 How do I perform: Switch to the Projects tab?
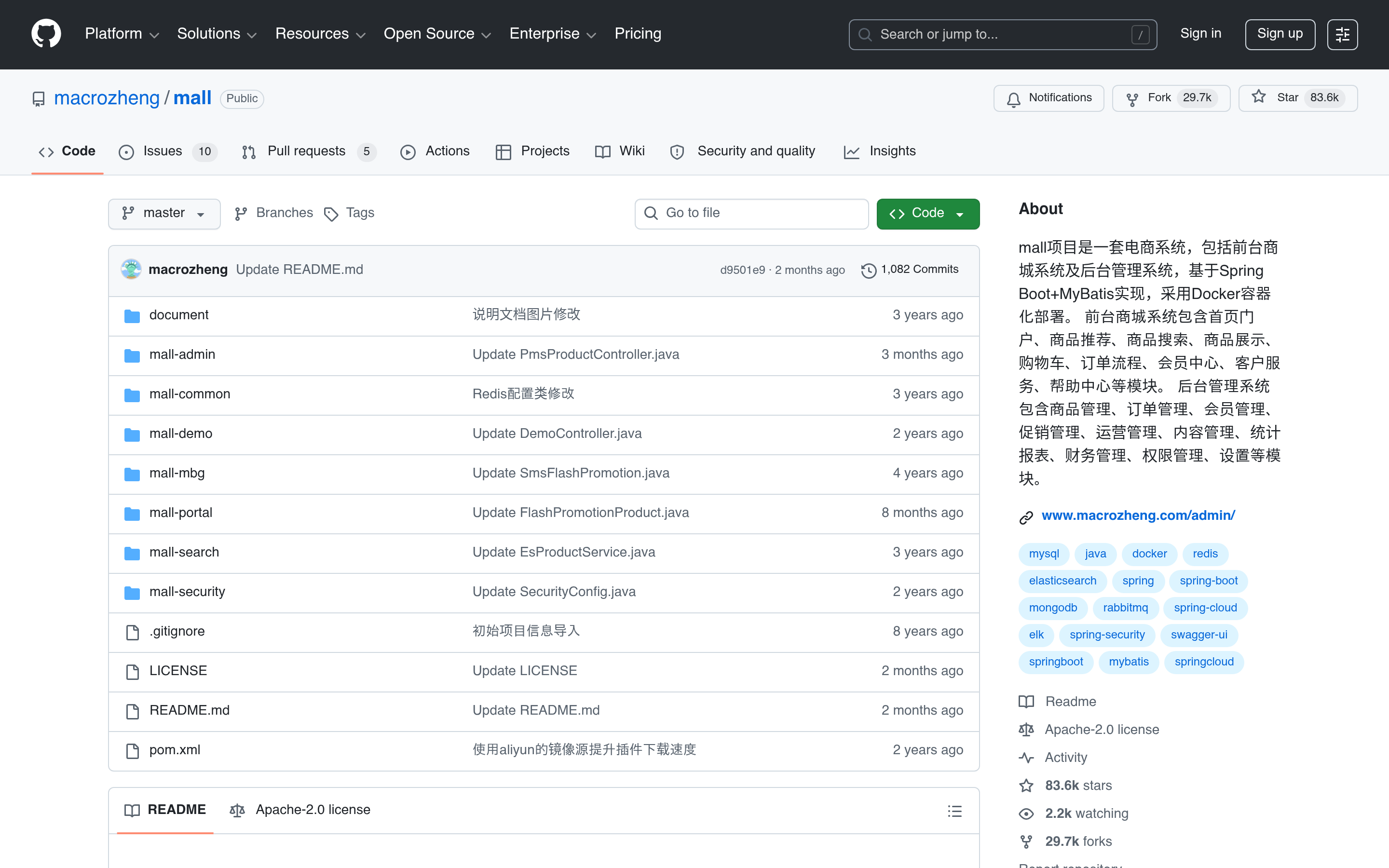pyautogui.click(x=532, y=151)
